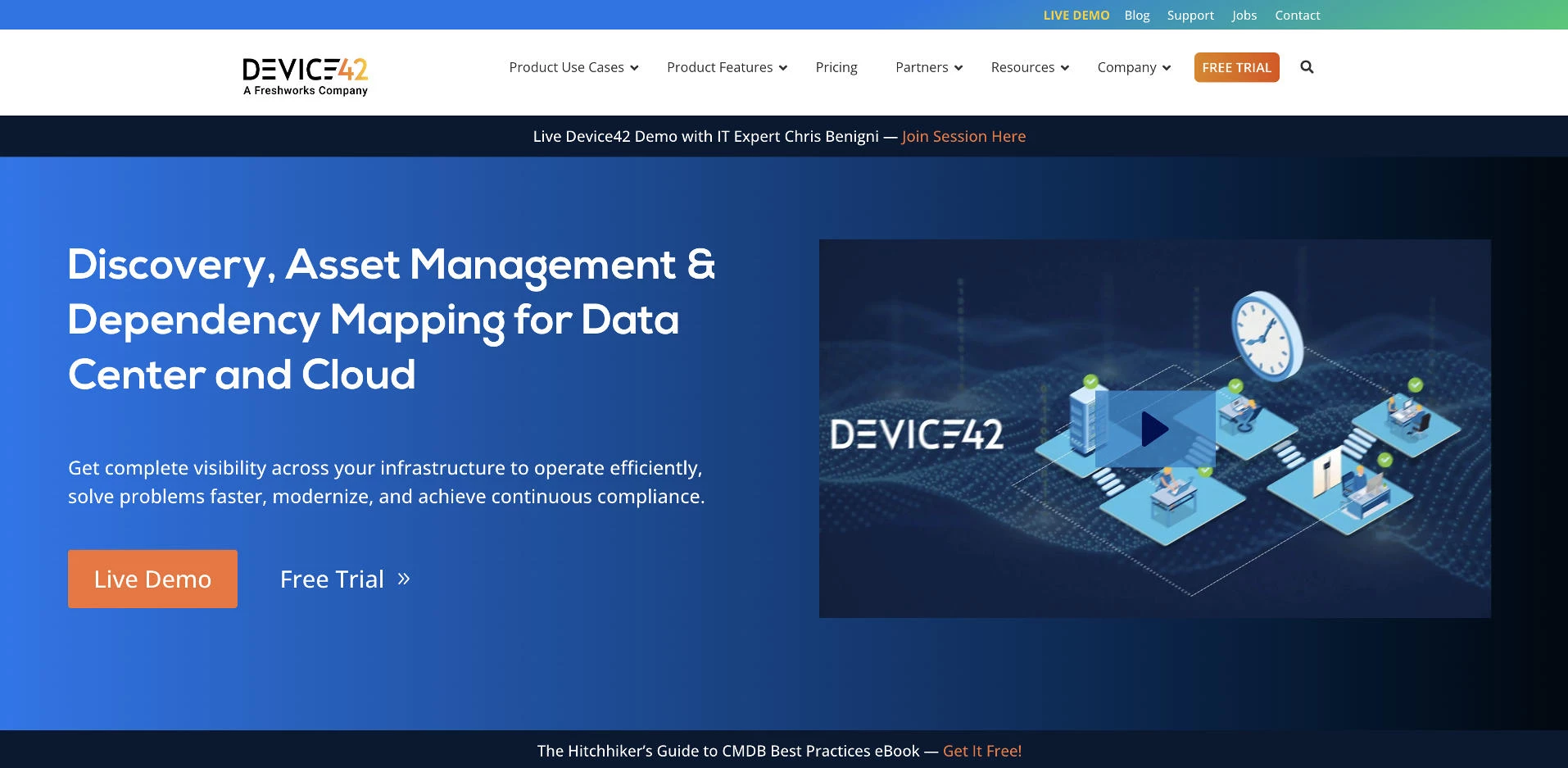Open the Contact link
Image resolution: width=1568 pixels, height=768 pixels.
coord(1297,15)
